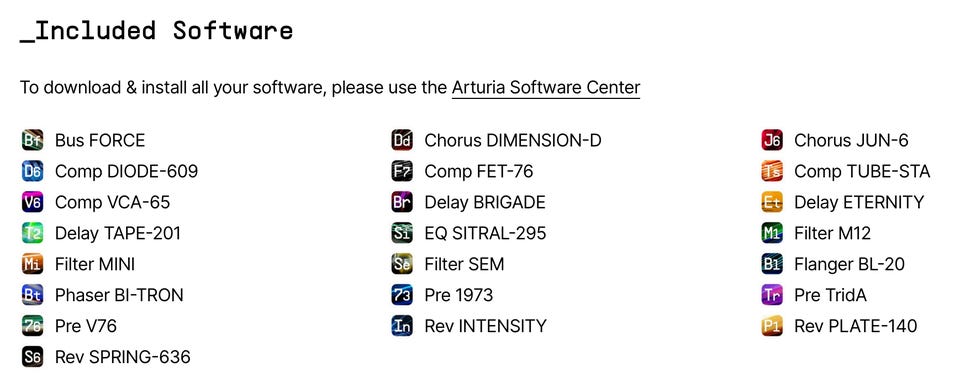Click the Rev INTENSITY text label
The height and width of the screenshot is (388, 960).
pos(485,326)
